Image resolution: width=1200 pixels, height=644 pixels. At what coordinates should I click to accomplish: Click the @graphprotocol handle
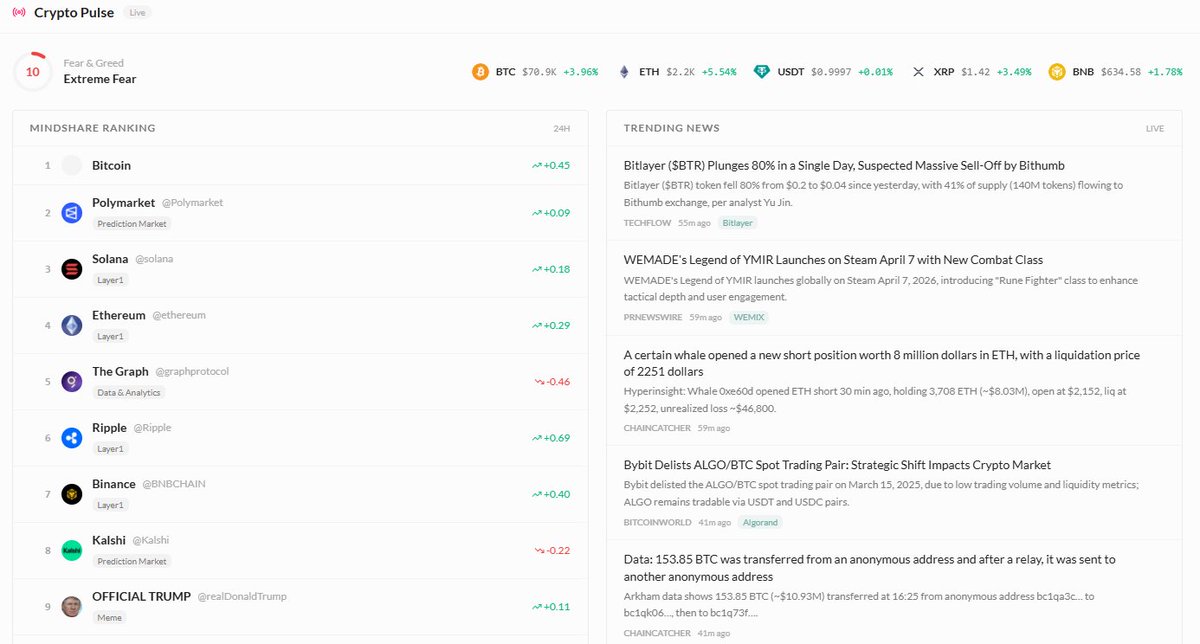(x=192, y=371)
